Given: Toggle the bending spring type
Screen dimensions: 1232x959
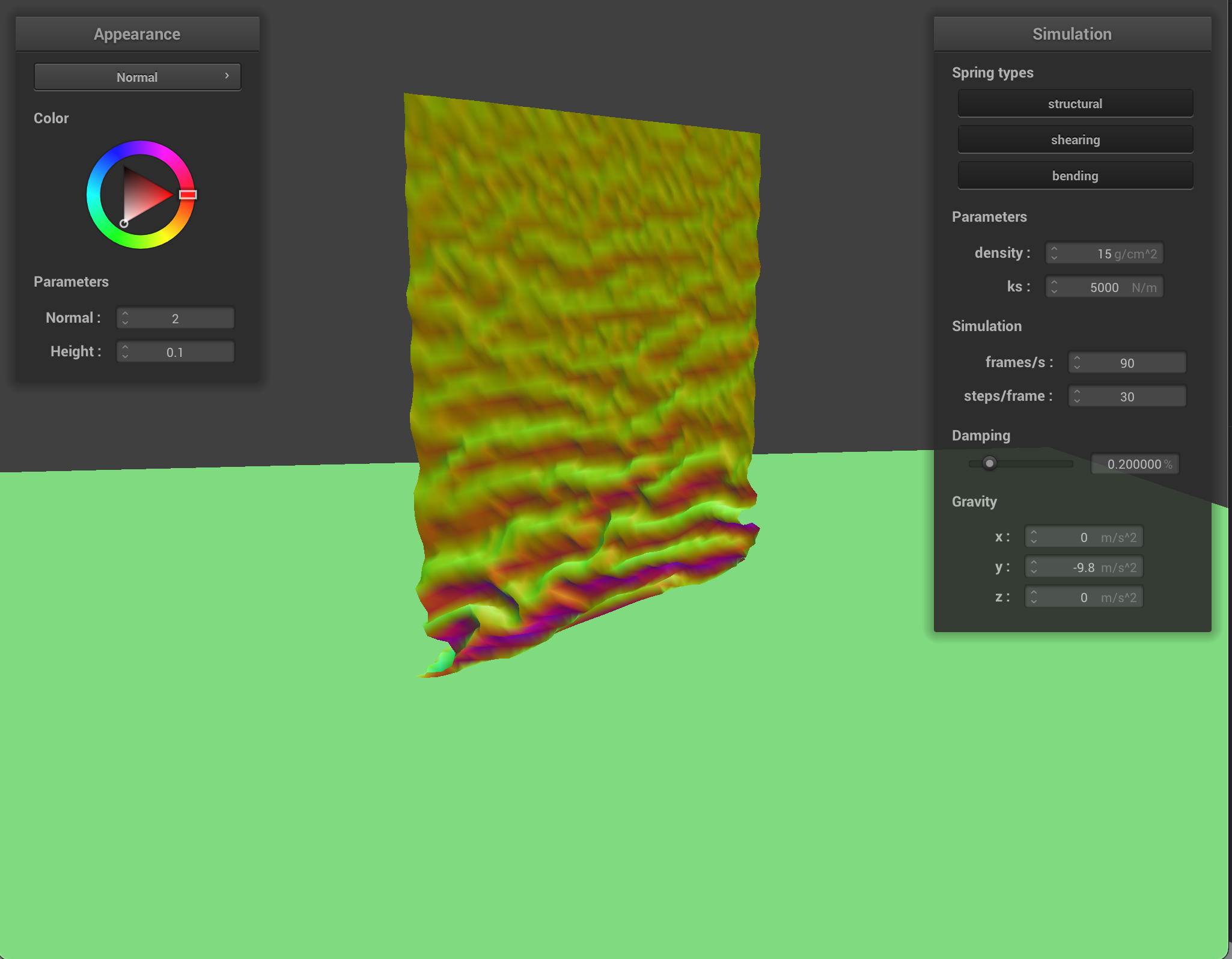Looking at the screenshot, I should click(1075, 175).
